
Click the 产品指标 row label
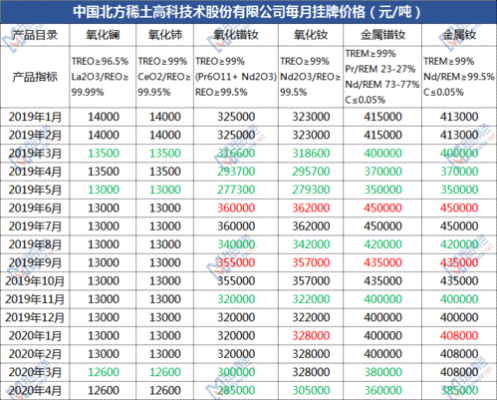[35, 77]
